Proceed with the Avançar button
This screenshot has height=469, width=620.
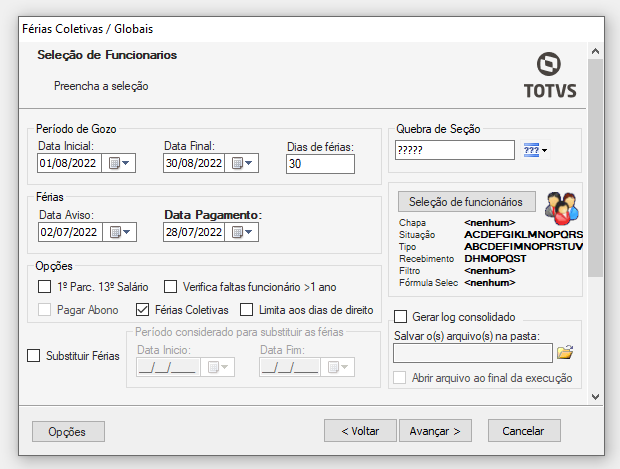(435, 431)
